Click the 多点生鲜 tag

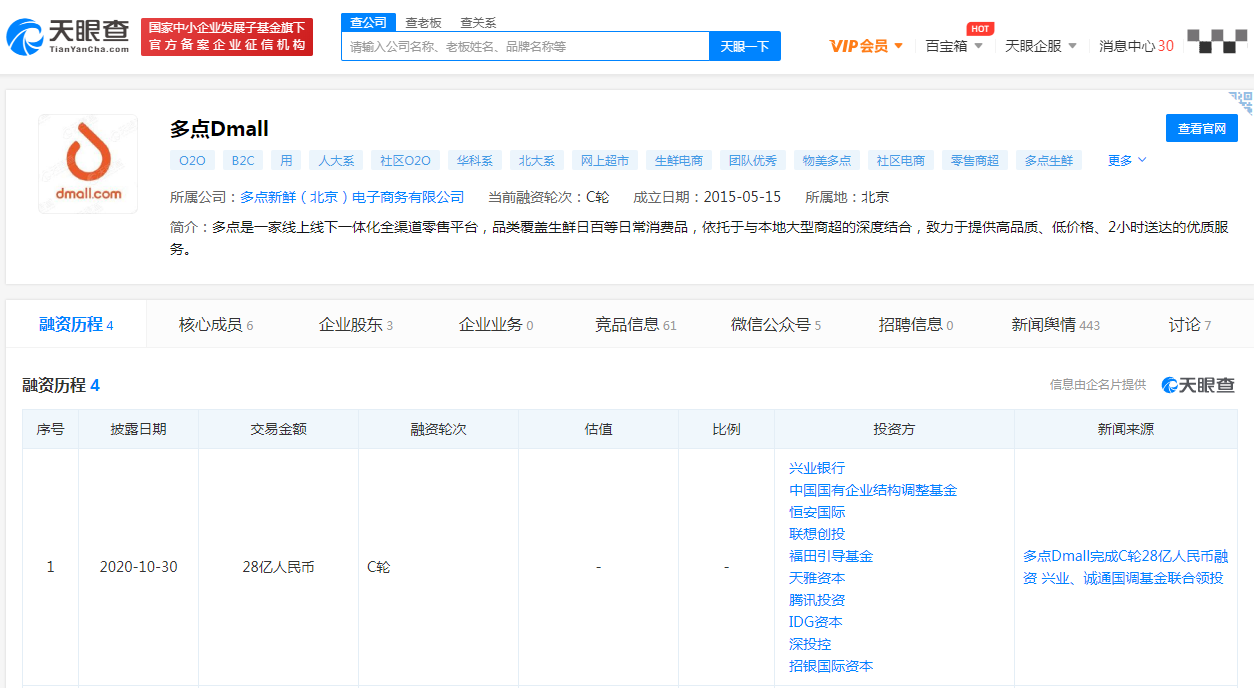[1049, 160]
